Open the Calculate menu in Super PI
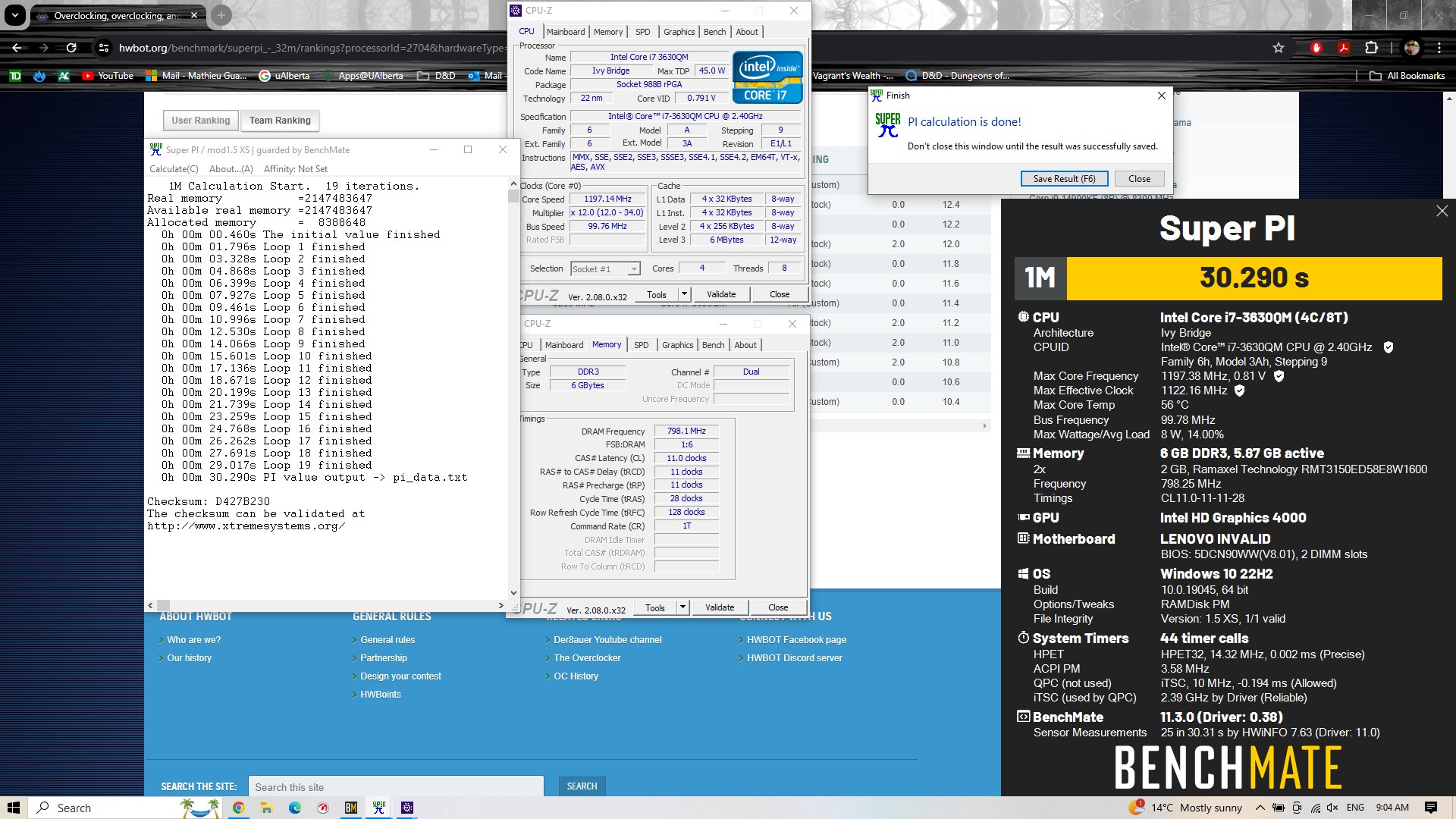The image size is (1456, 819). 174,169
